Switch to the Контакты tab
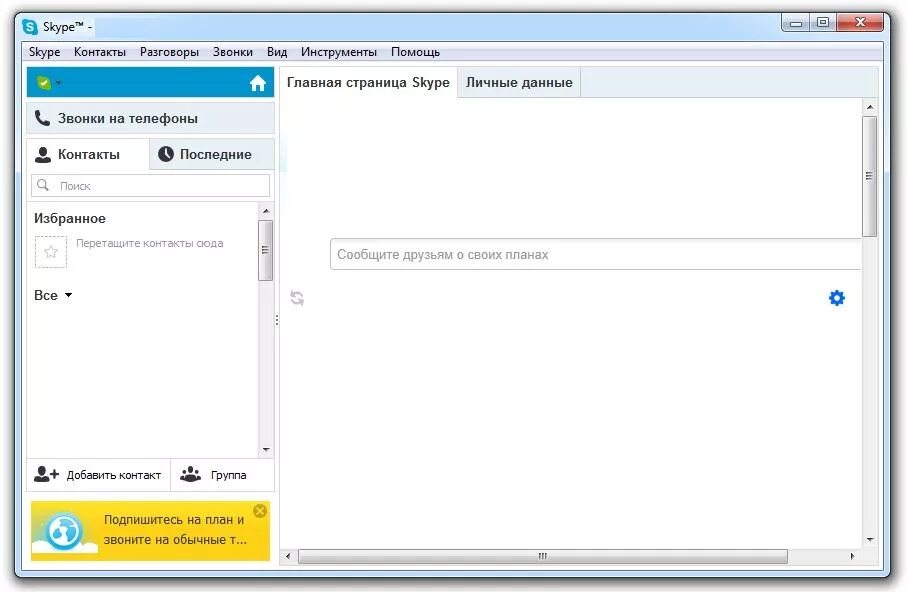The width and height of the screenshot is (908, 592). click(x=88, y=154)
